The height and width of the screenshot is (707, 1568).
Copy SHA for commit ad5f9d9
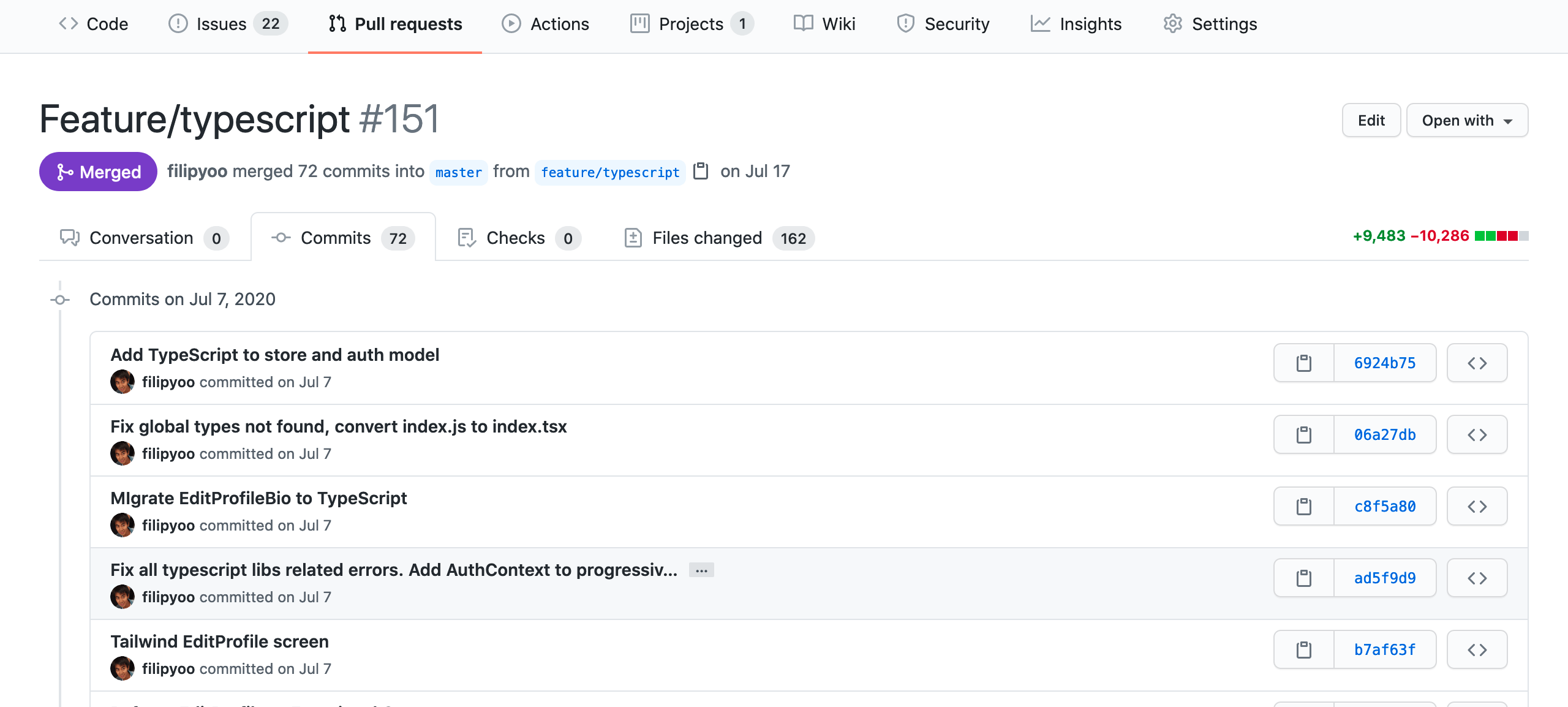(1304, 578)
